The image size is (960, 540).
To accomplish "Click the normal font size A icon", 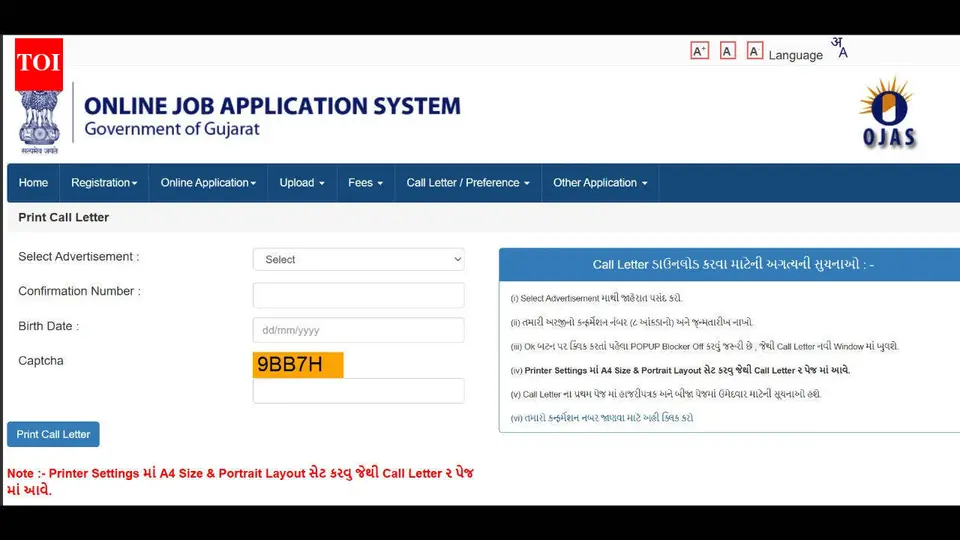I will click(x=727, y=51).
